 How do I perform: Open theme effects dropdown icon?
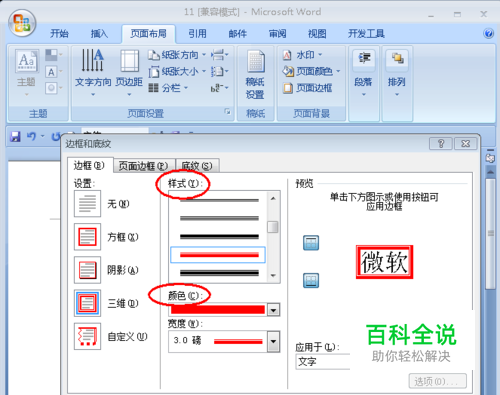tap(54, 88)
